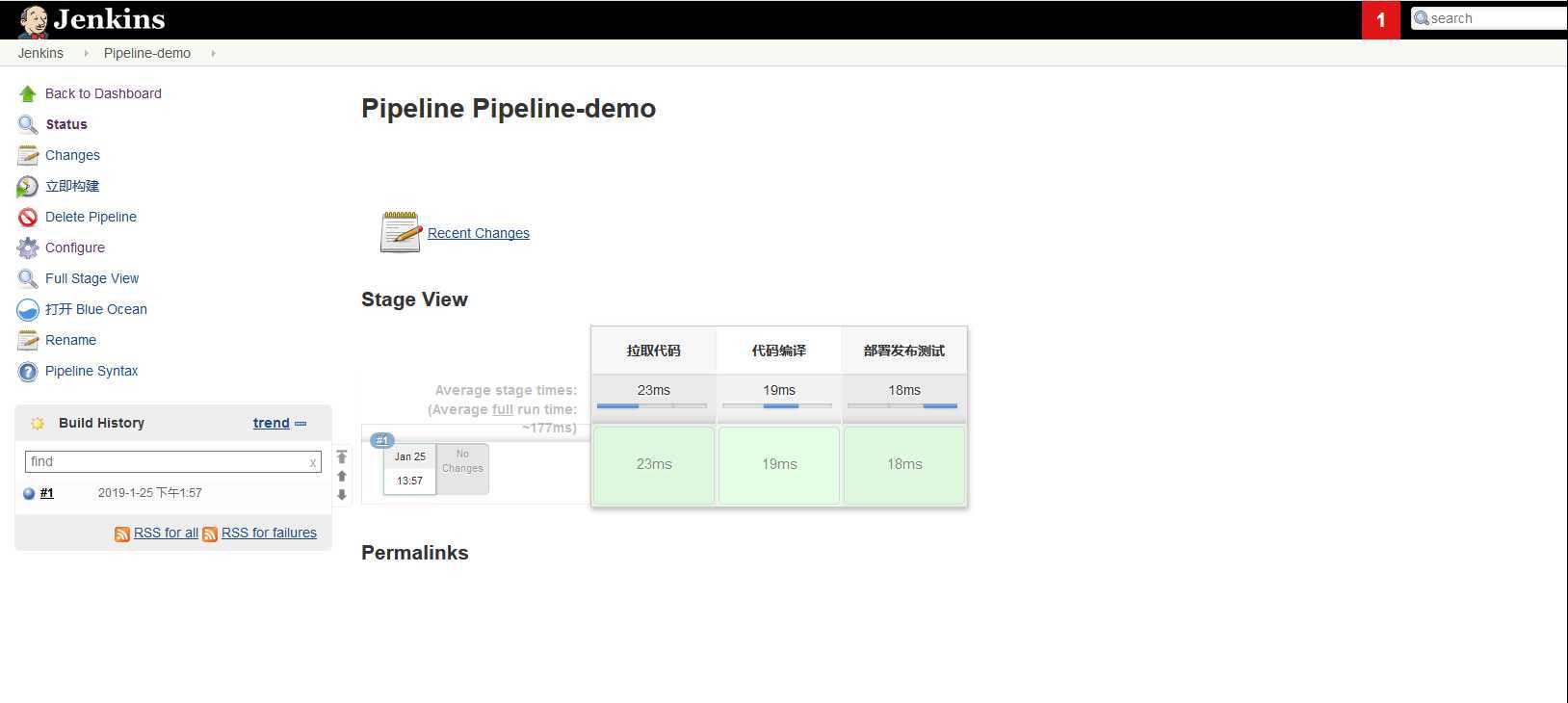The image size is (1568, 703).
Task: Click the Full Stage View magnifier icon
Action: point(27,278)
